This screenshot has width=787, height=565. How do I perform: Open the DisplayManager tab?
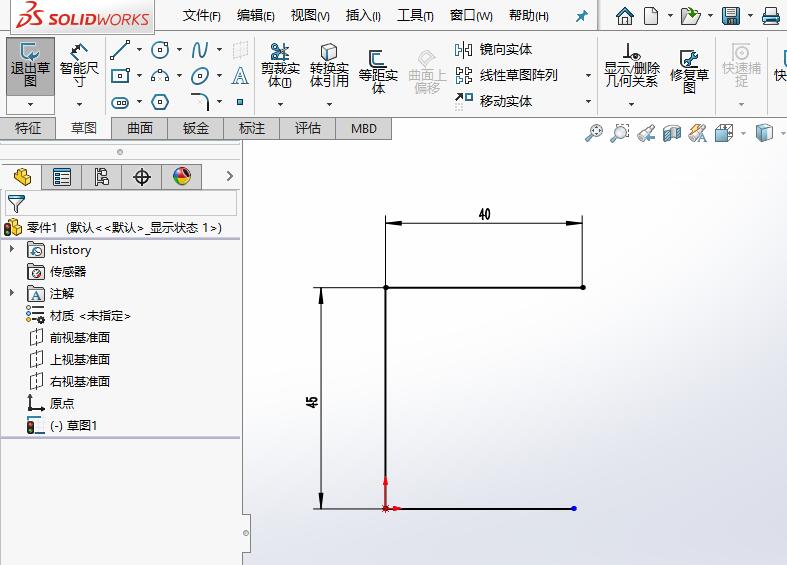(182, 177)
